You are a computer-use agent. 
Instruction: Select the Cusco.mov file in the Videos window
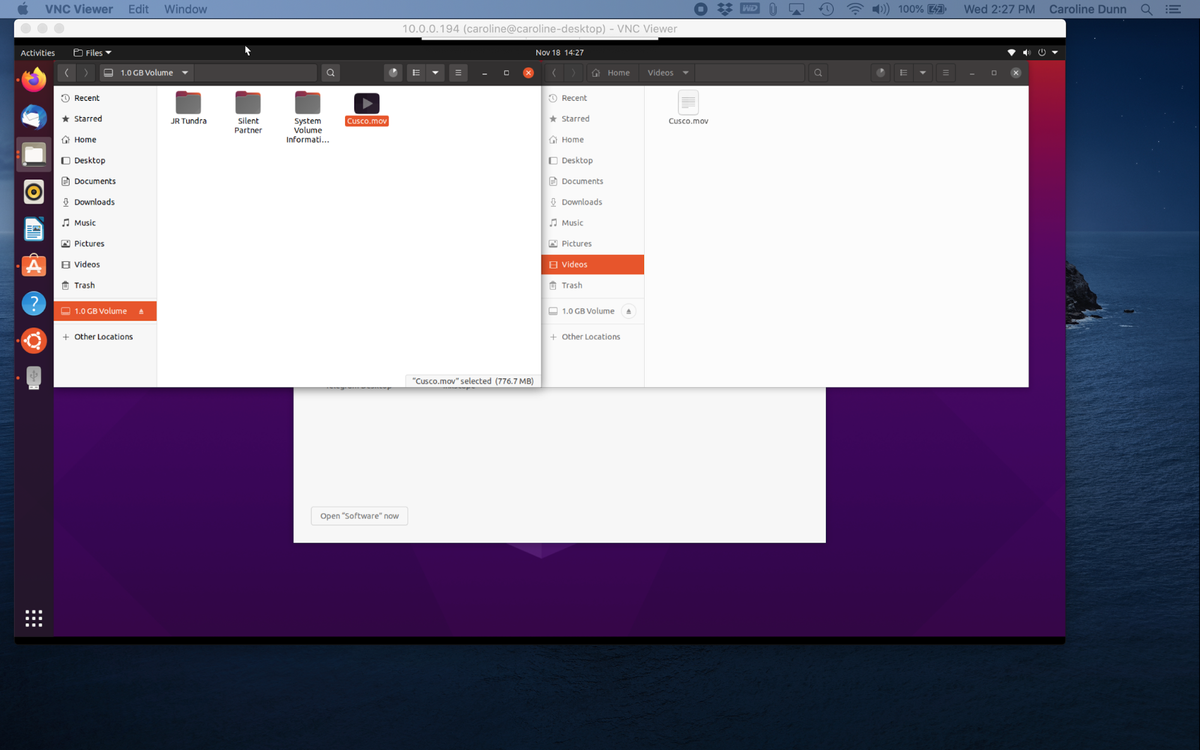(688, 103)
